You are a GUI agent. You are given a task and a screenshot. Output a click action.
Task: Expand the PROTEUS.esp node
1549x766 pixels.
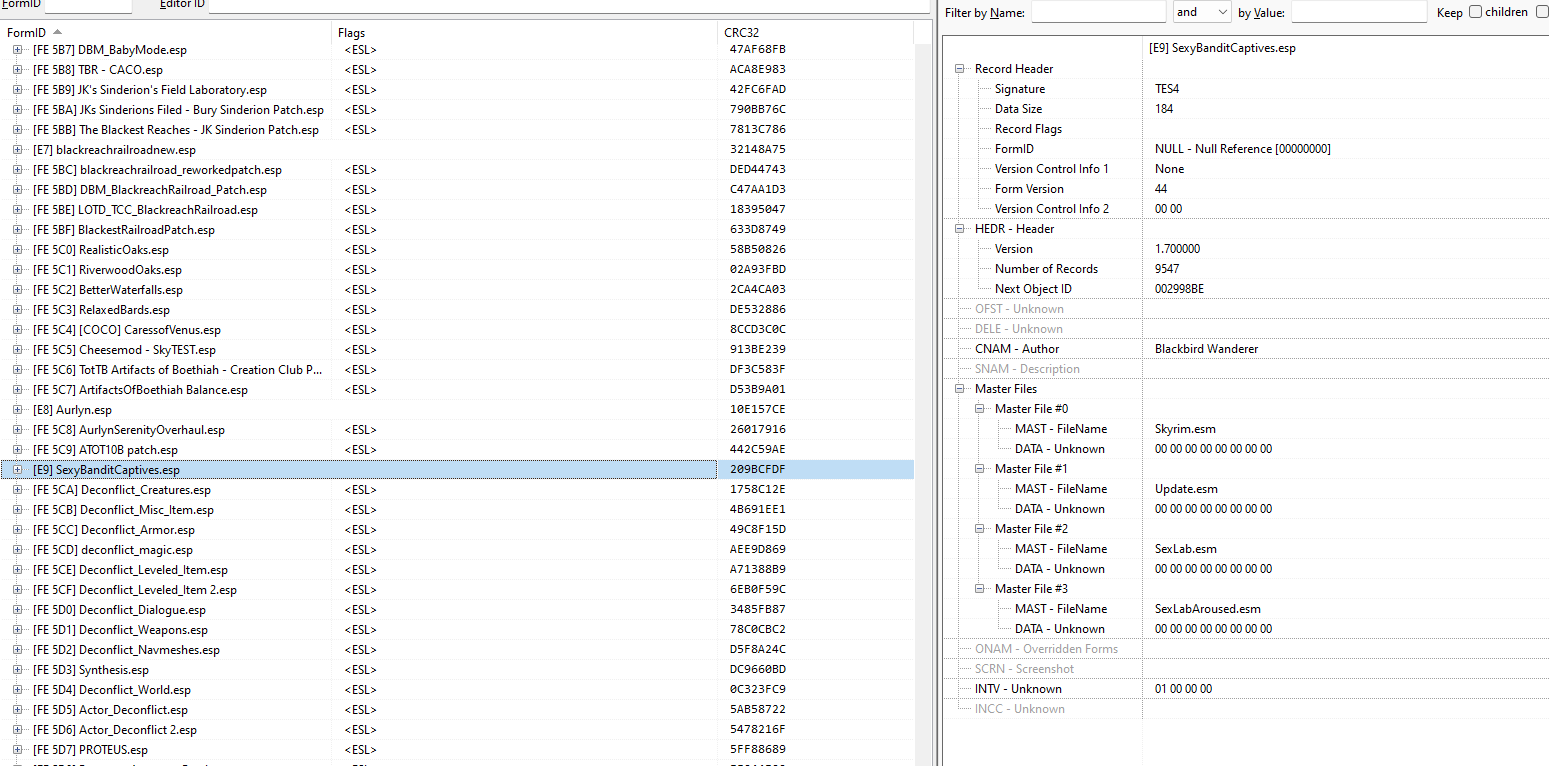pyautogui.click(x=18, y=750)
